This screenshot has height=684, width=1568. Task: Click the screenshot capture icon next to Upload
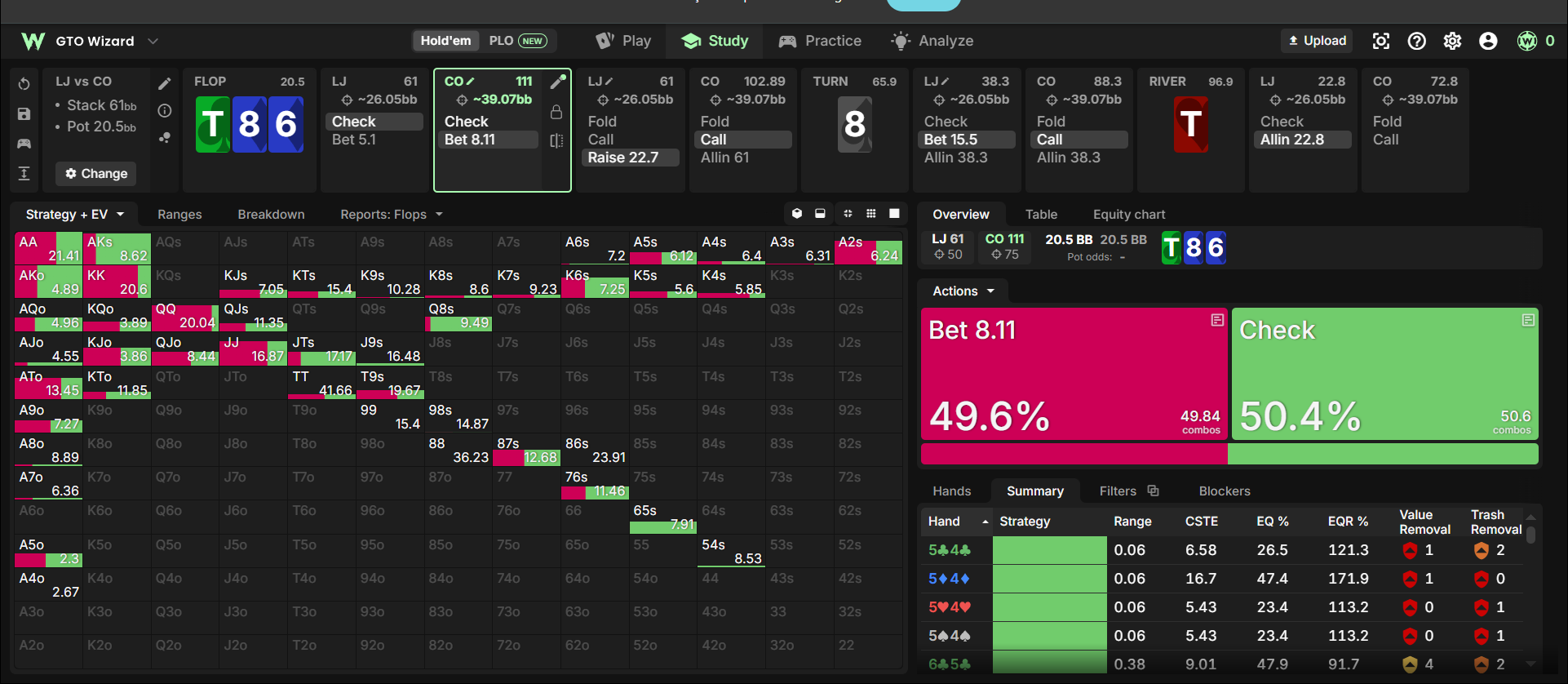(x=1381, y=41)
